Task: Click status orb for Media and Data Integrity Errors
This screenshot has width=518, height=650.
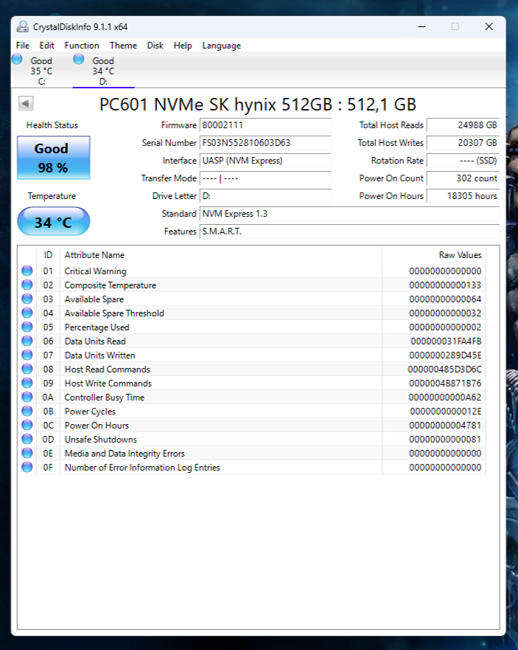Action: pyautogui.click(x=27, y=453)
